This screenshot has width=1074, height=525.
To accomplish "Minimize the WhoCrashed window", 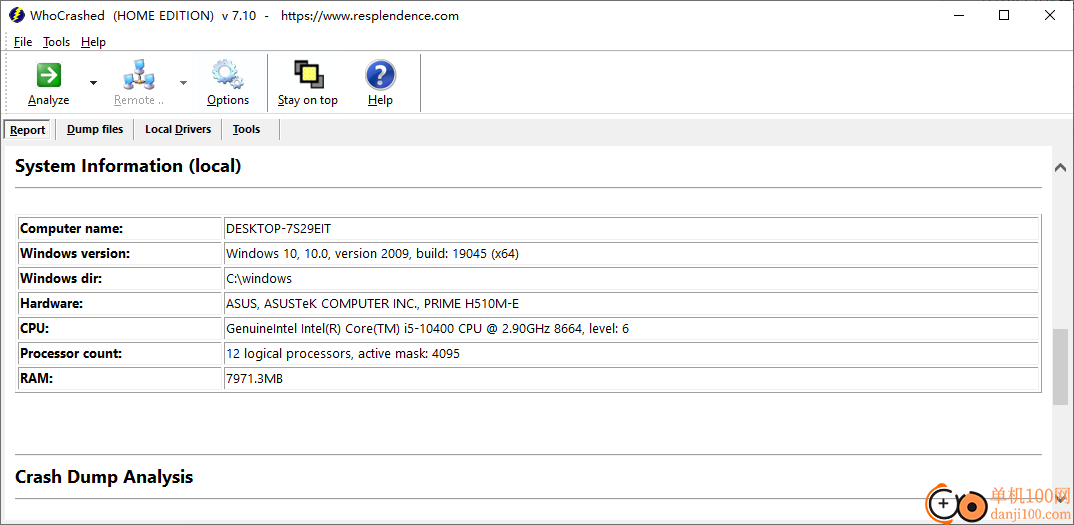I will click(959, 15).
